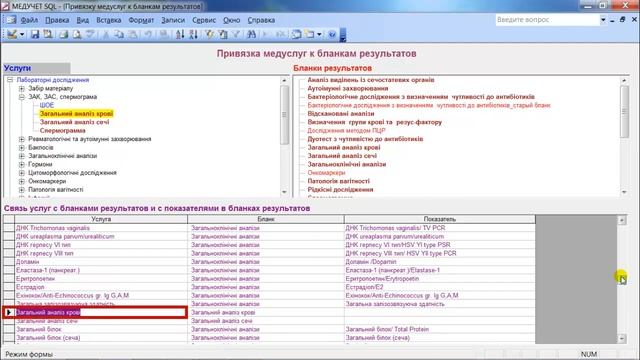Click the Delete Record toolbar icon
640x360 pixels.
pyautogui.click(x=280, y=34)
